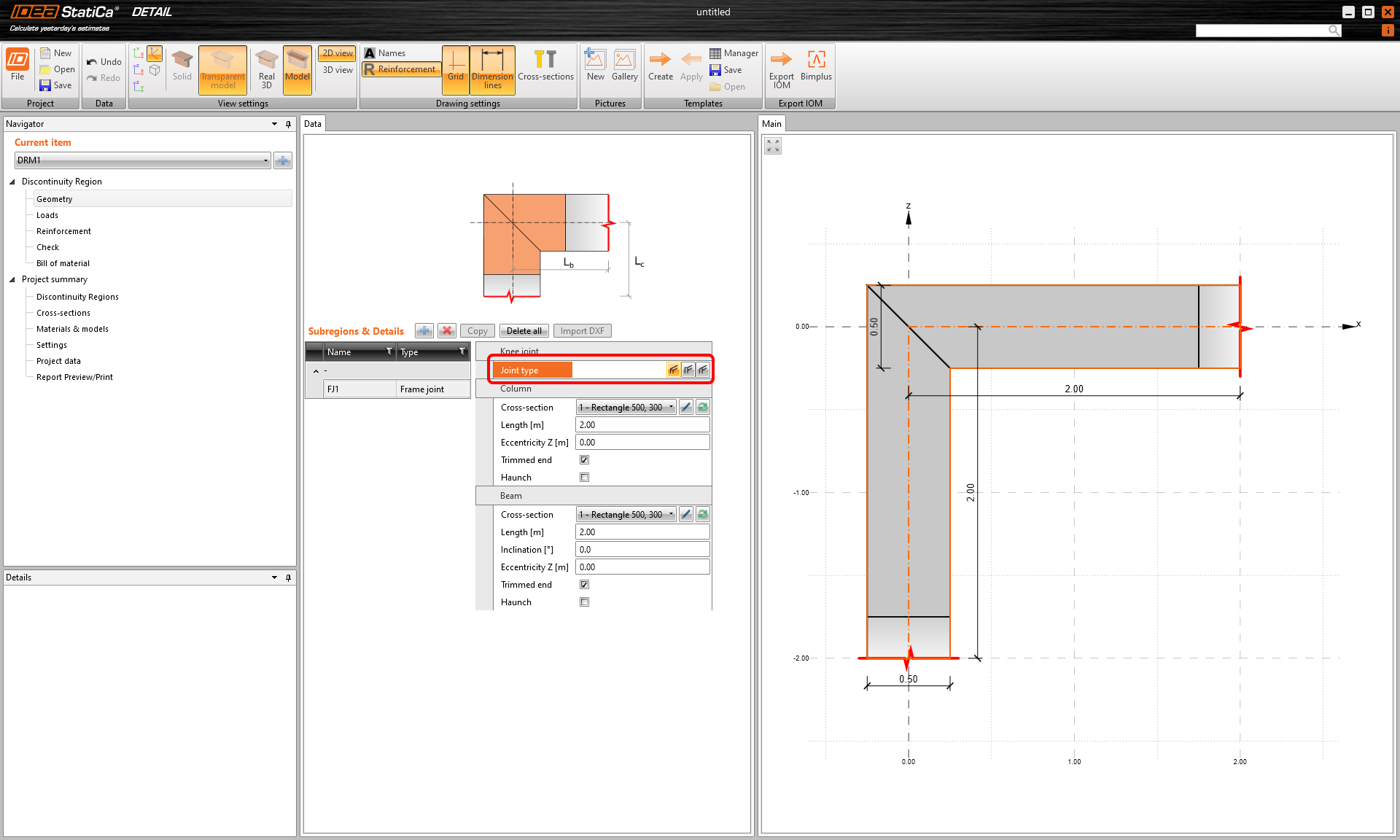
Task: Click the Beam Length input field
Action: point(642,532)
